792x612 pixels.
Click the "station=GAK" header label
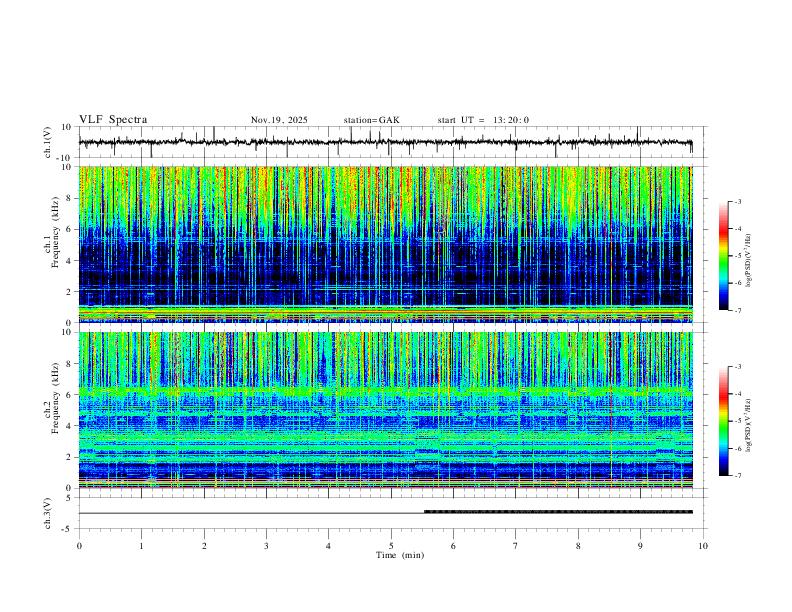pyautogui.click(x=371, y=120)
